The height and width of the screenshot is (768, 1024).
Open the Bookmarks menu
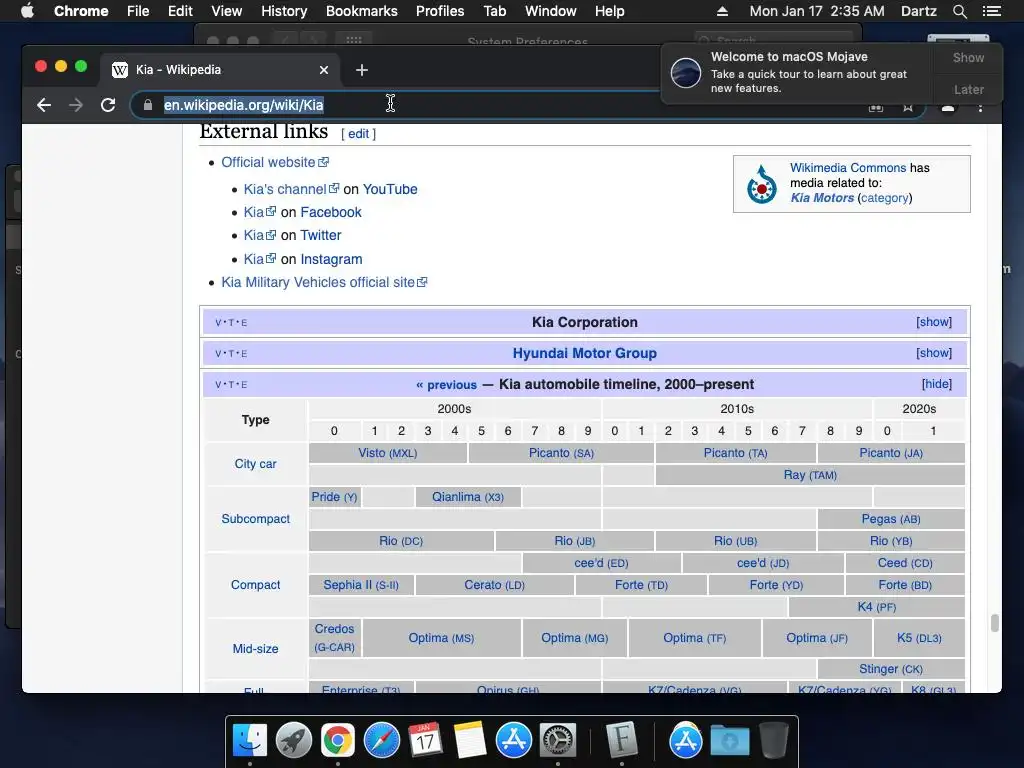click(362, 11)
